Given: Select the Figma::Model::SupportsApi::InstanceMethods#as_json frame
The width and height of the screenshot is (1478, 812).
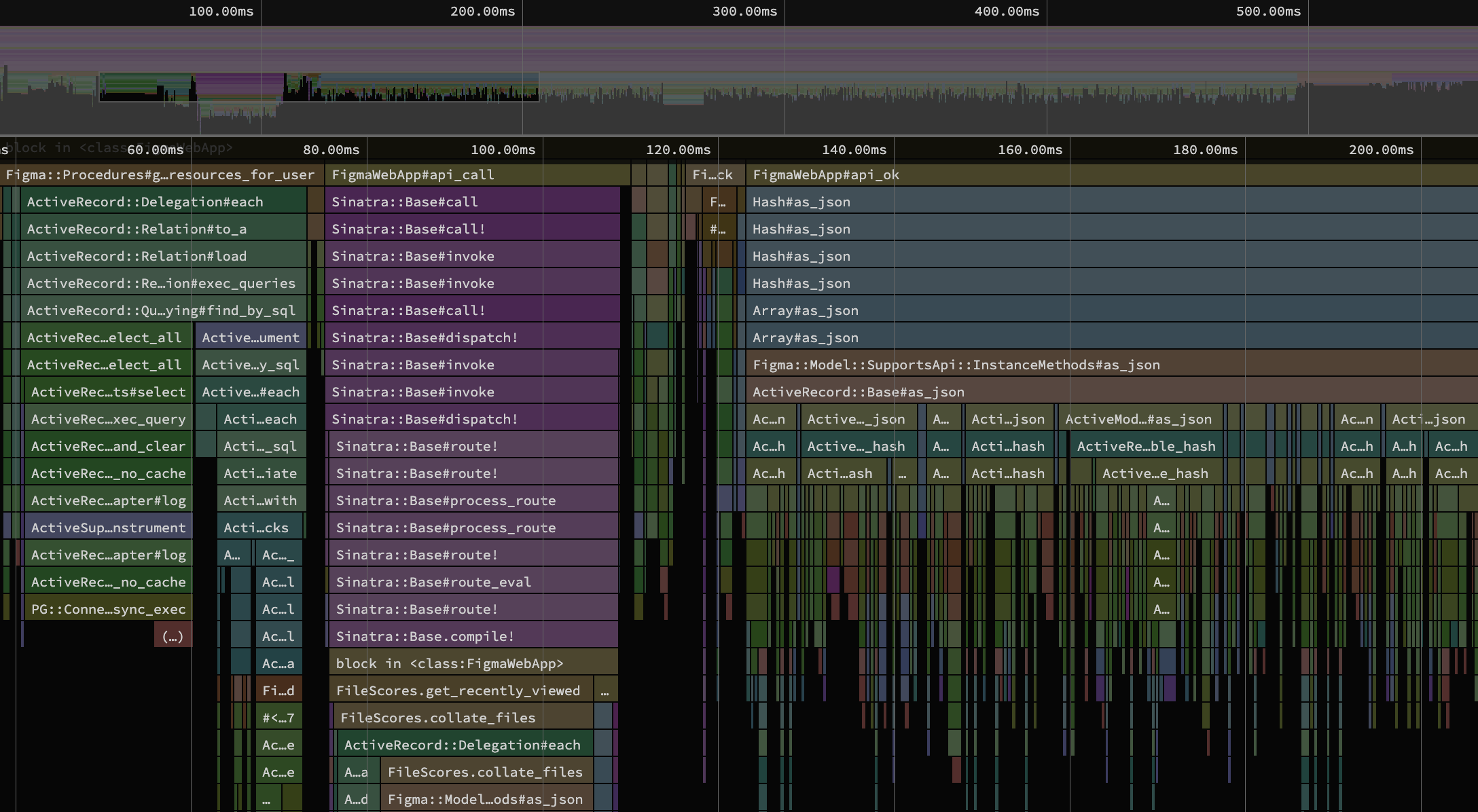Looking at the screenshot, I should (1112, 365).
